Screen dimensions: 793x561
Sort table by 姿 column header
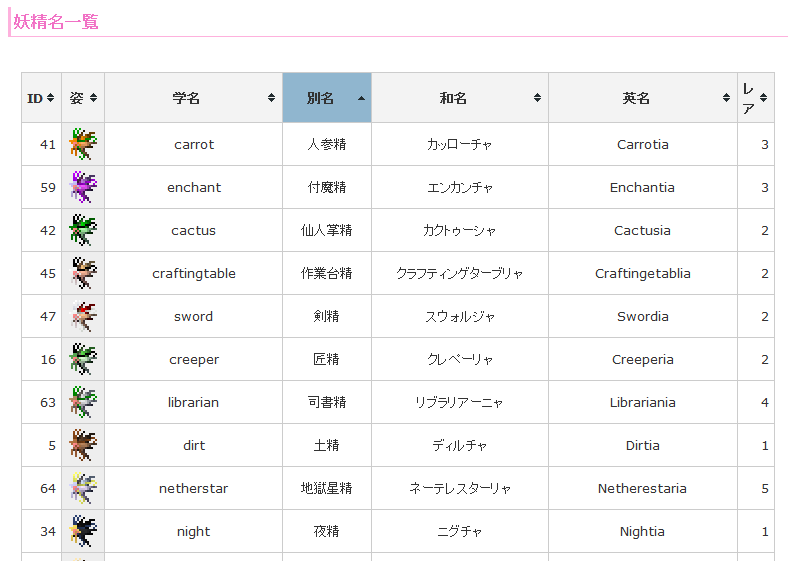point(83,98)
